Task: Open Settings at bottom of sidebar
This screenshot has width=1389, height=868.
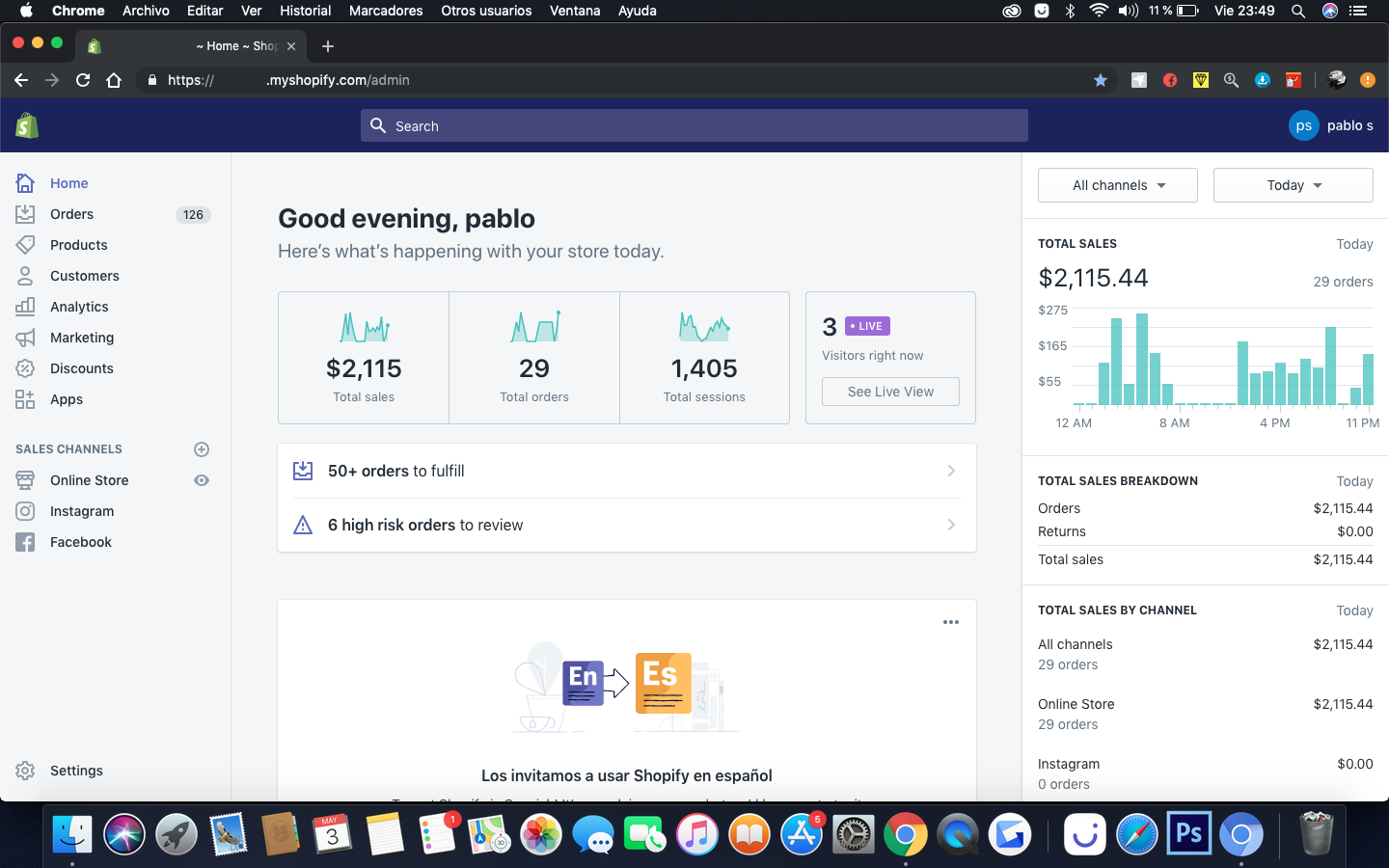Action: pyautogui.click(x=75, y=771)
